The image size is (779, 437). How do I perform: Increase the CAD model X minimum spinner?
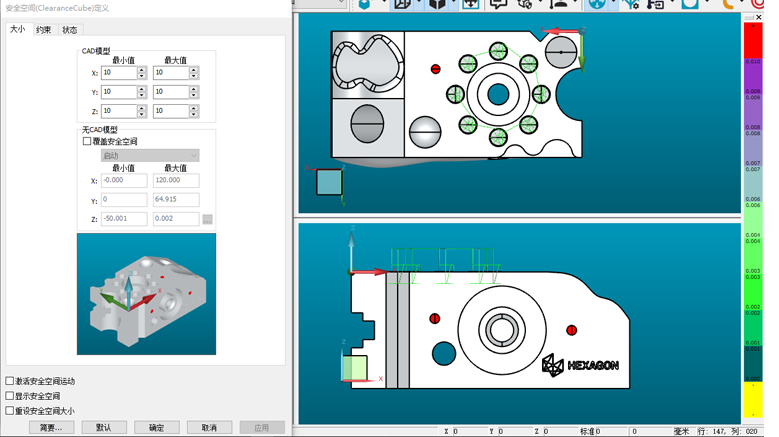click(x=142, y=70)
